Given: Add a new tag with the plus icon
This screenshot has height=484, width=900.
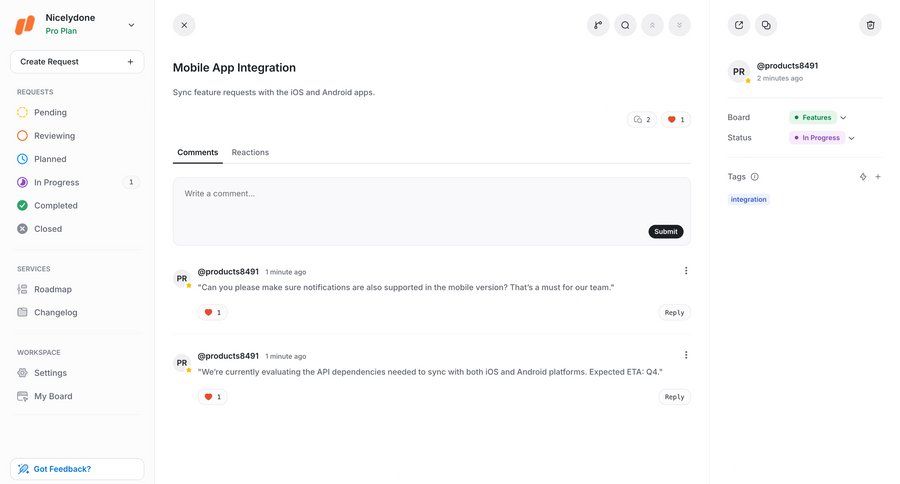Looking at the screenshot, I should [878, 177].
